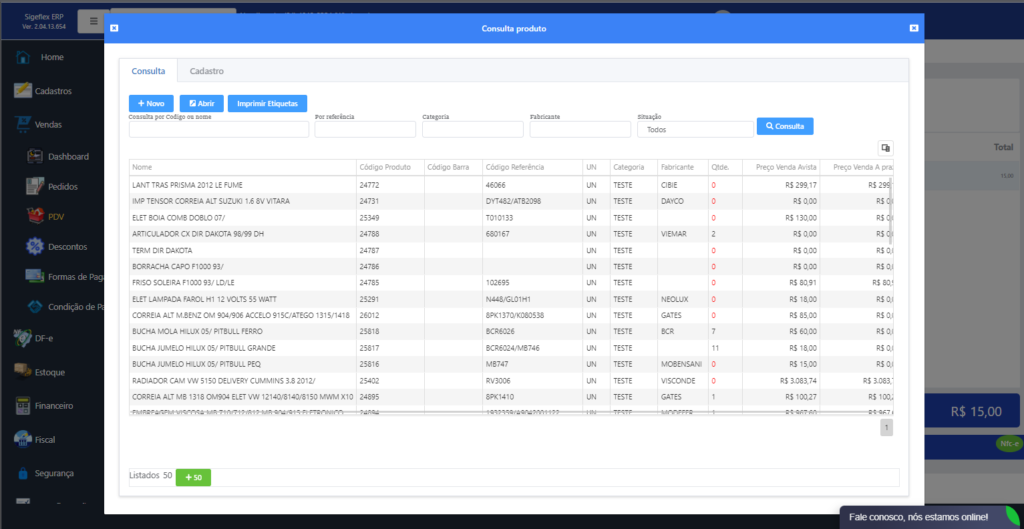Open the Segurança padlock icon
The image size is (1024, 529).
[22, 473]
